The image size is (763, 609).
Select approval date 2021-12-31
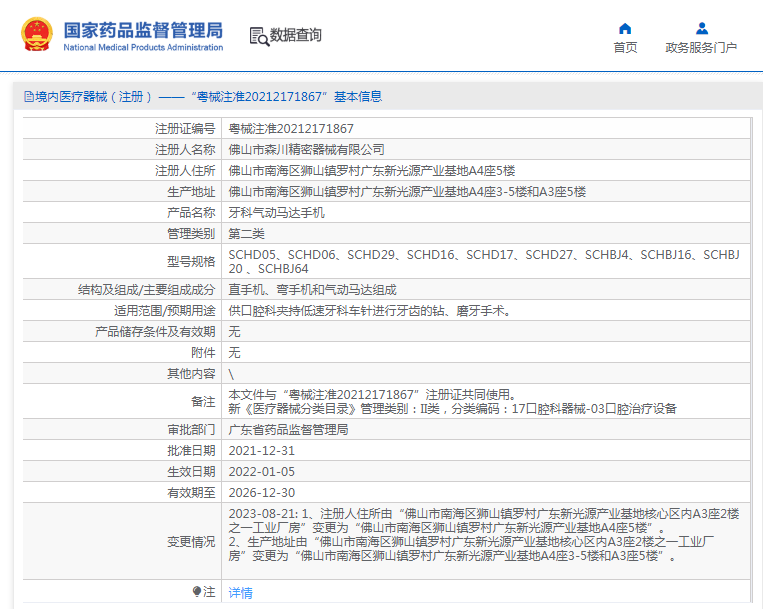coord(262,450)
